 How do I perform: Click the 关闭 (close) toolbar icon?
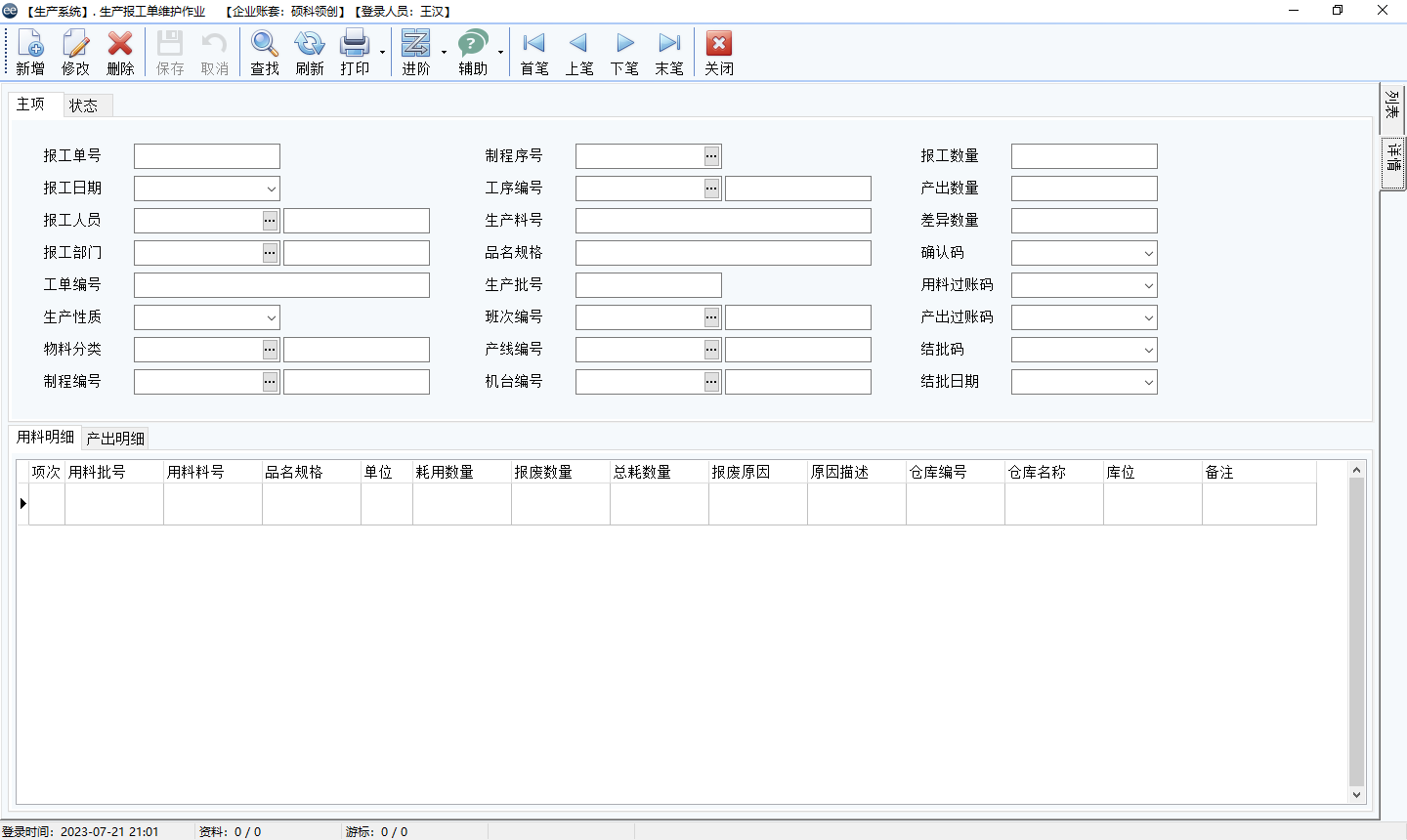(x=719, y=52)
